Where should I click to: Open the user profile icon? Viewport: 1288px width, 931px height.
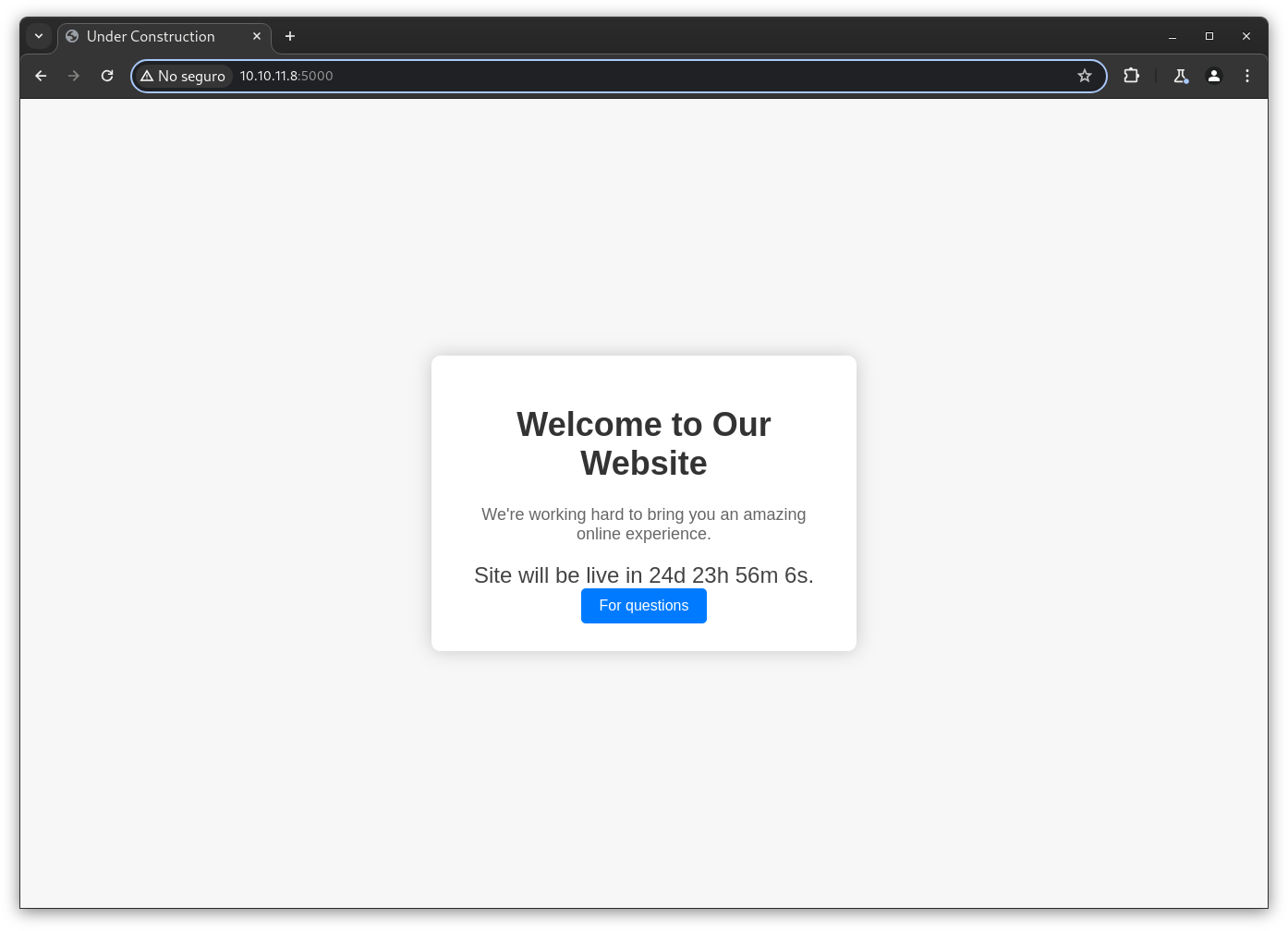coord(1214,76)
